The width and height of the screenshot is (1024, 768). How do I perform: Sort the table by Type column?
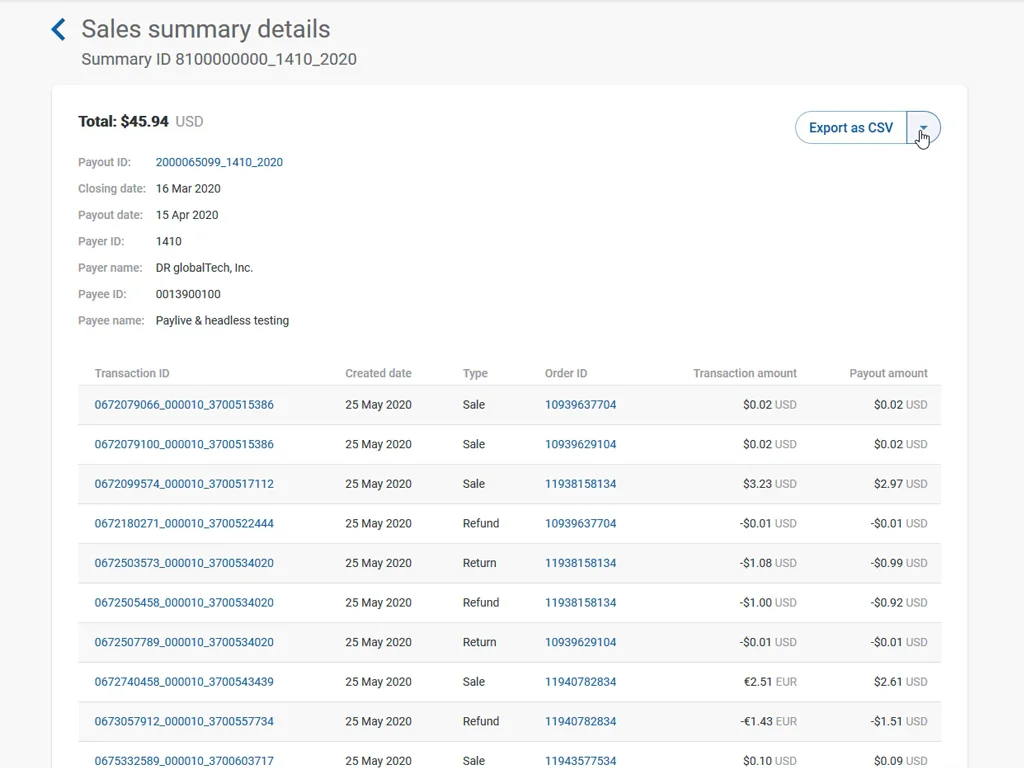coord(475,373)
